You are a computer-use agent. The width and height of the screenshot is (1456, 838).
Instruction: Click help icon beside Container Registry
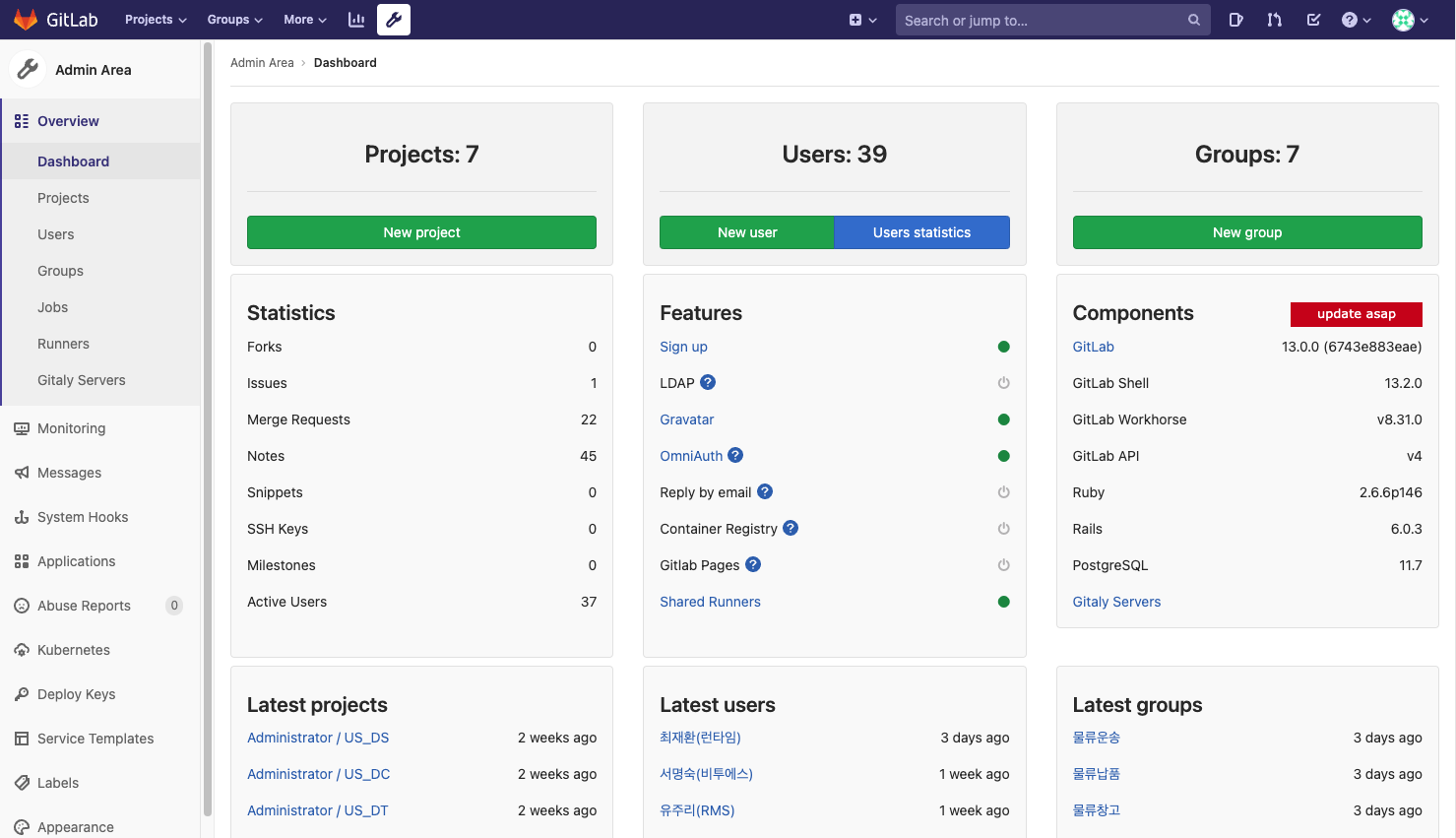point(791,529)
